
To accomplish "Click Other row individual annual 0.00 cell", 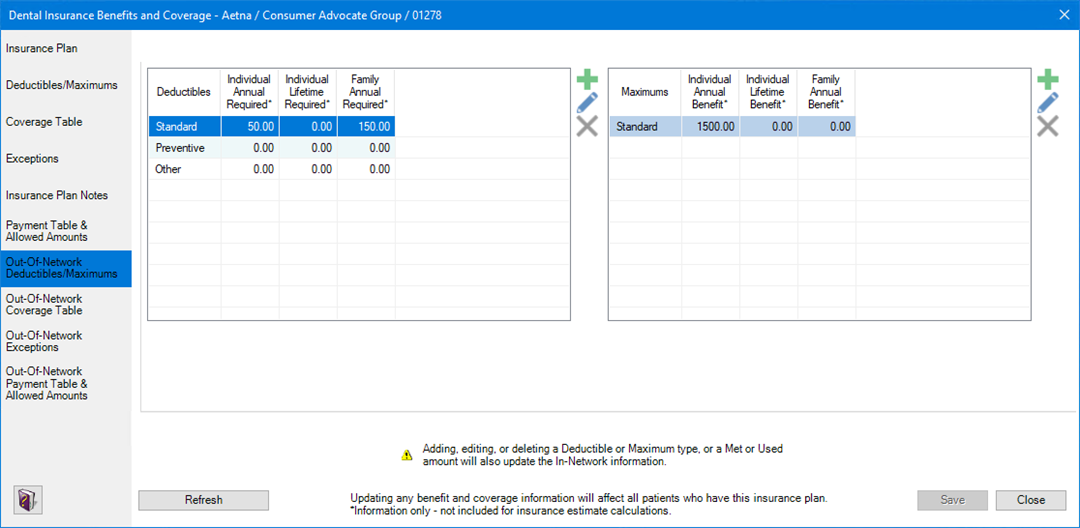I will click(x=250, y=169).
